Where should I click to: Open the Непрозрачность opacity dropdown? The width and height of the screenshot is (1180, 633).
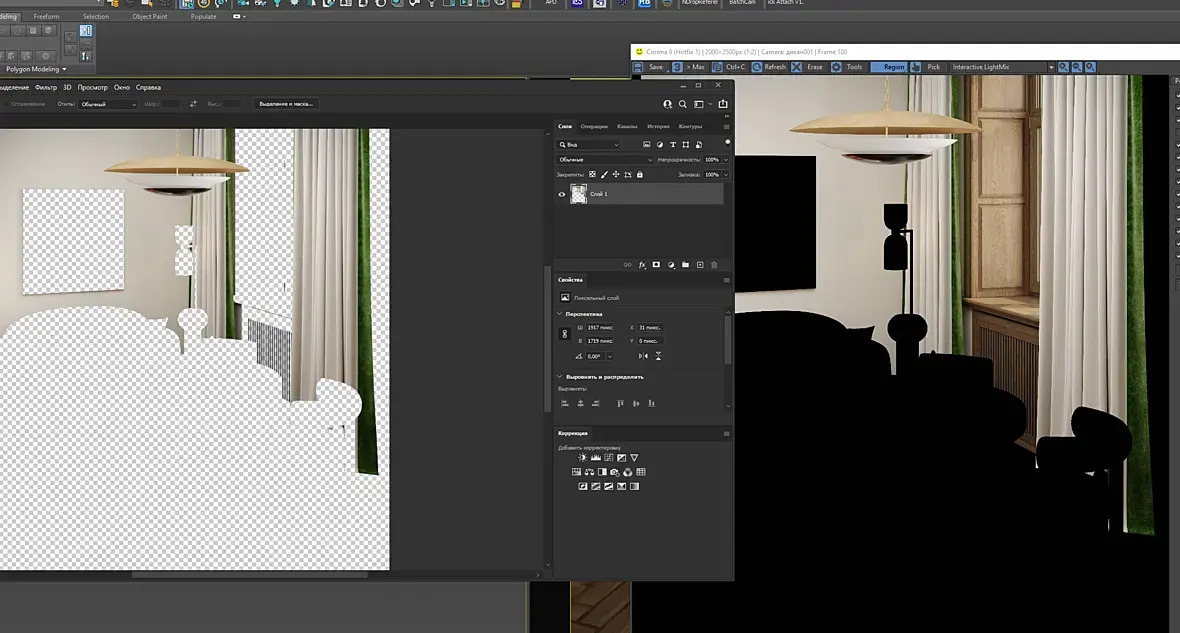[x=725, y=160]
